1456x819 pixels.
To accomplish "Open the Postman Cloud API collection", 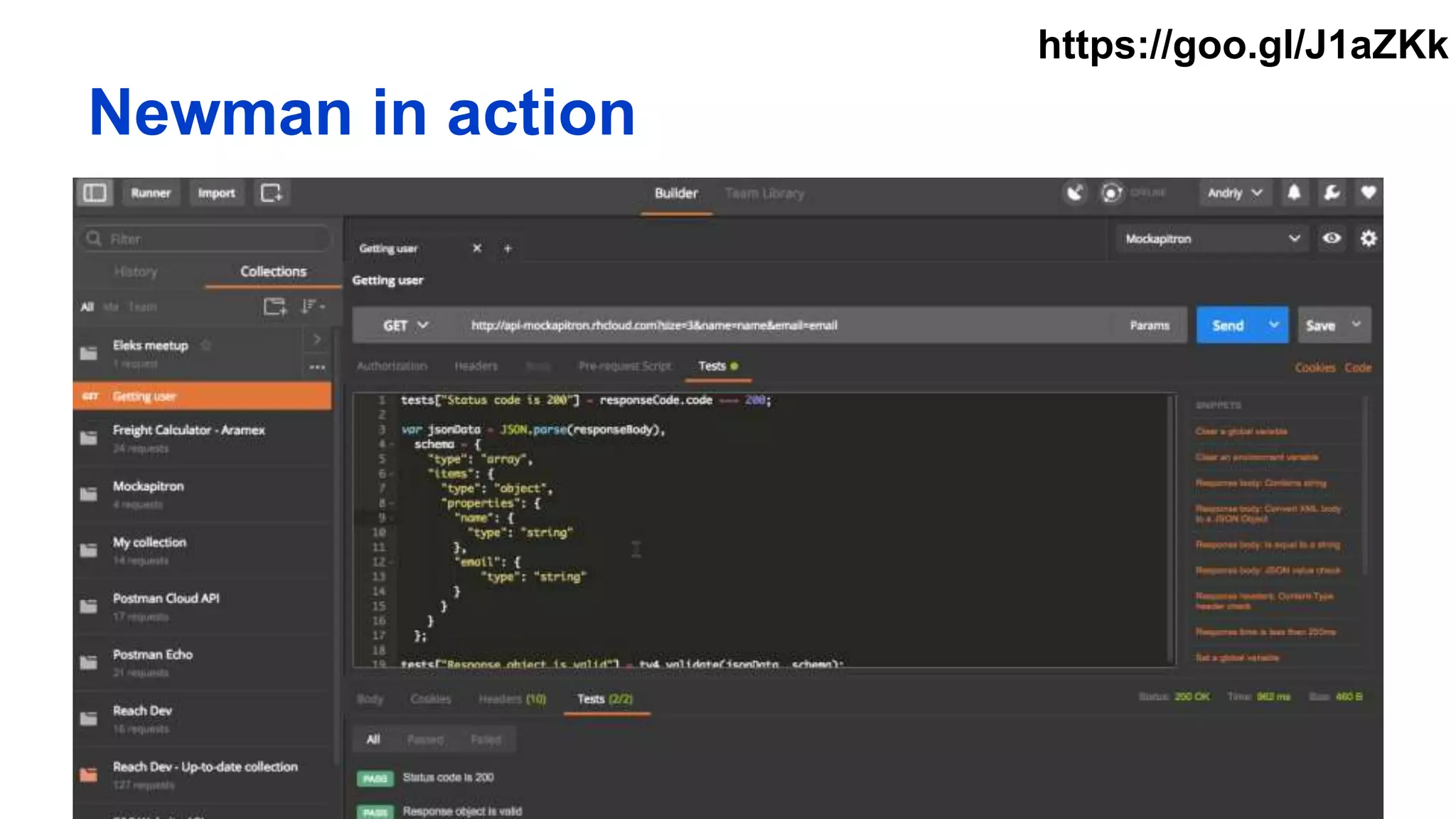I will 203,606.
